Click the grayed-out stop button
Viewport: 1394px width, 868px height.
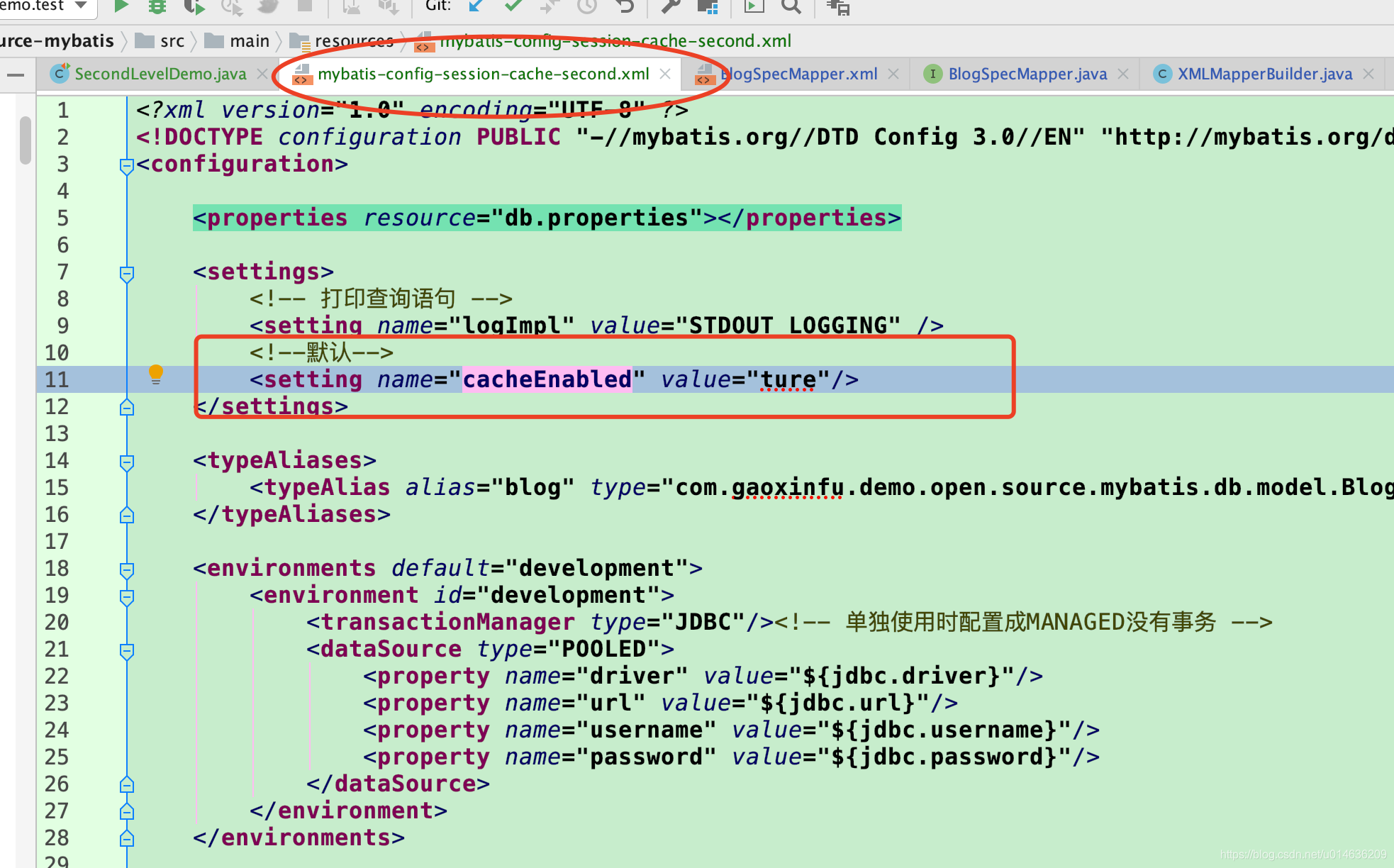tap(305, 6)
